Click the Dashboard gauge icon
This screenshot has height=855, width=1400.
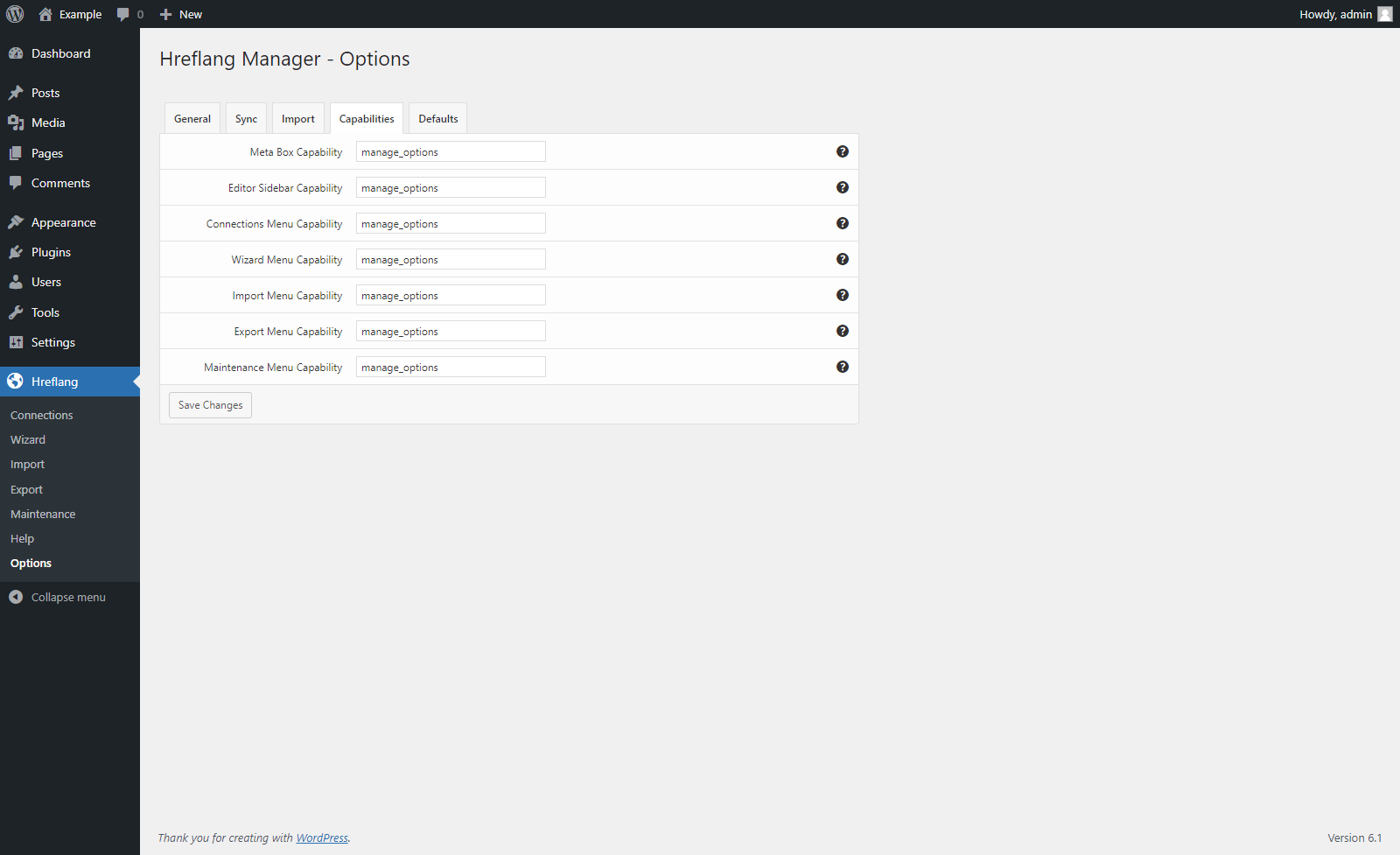pyautogui.click(x=16, y=53)
